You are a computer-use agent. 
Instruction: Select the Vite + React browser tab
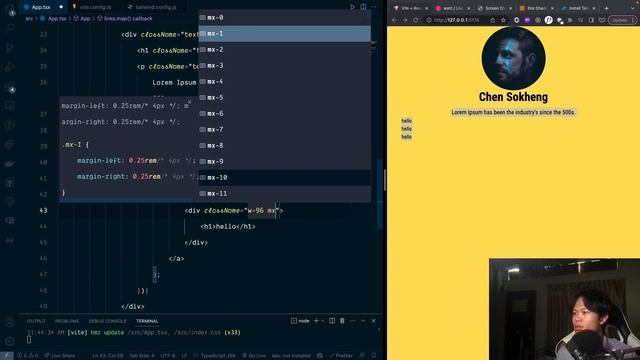410,8
